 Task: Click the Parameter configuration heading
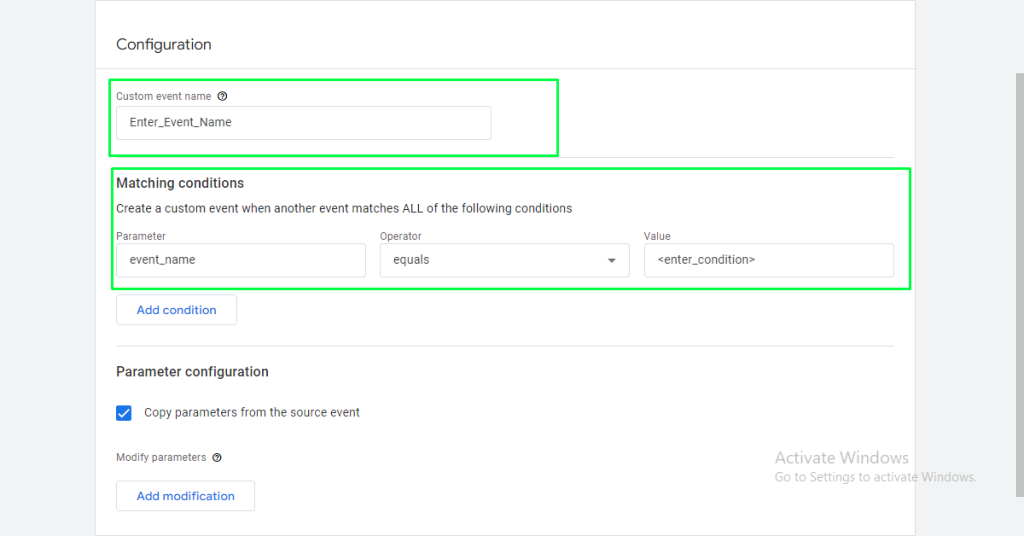[x=192, y=372]
